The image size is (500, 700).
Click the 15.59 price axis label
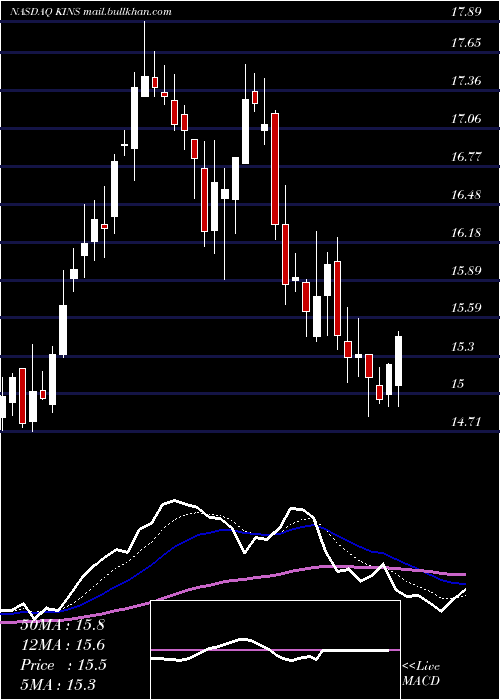coord(466,308)
